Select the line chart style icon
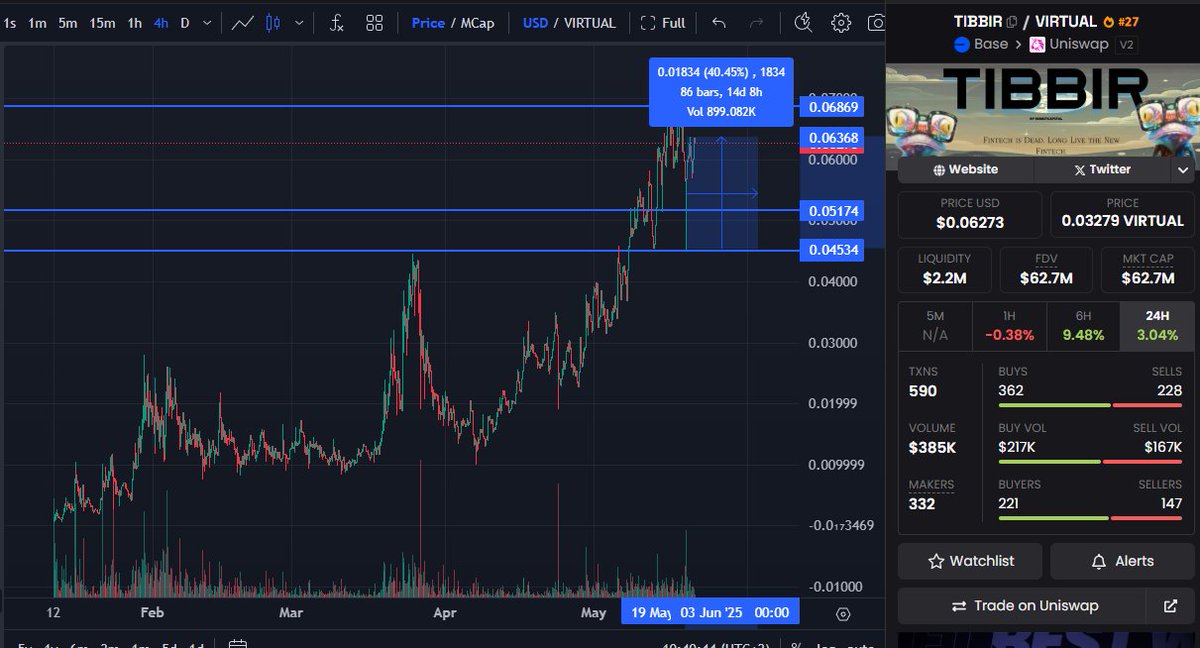Image resolution: width=1200 pixels, height=648 pixels. (242, 22)
